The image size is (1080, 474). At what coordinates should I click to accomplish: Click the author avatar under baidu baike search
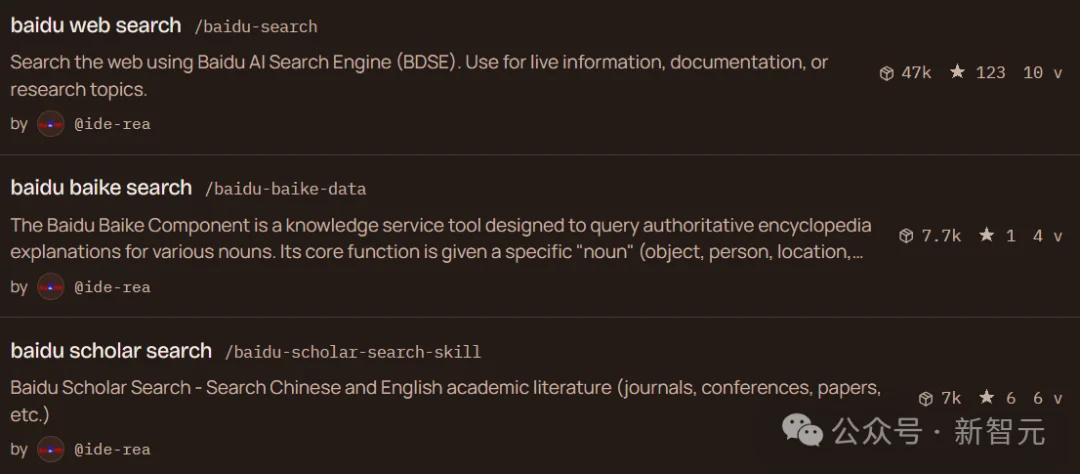click(x=51, y=287)
